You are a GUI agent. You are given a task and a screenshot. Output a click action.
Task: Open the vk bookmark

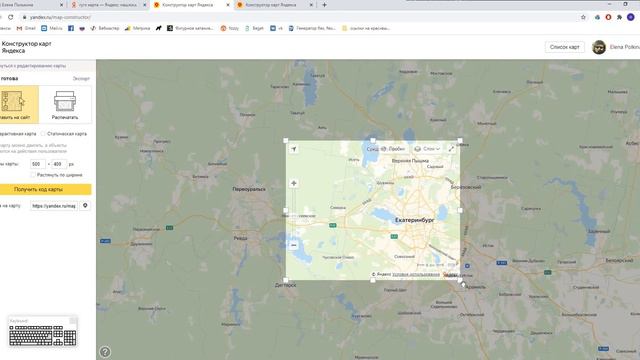point(276,28)
